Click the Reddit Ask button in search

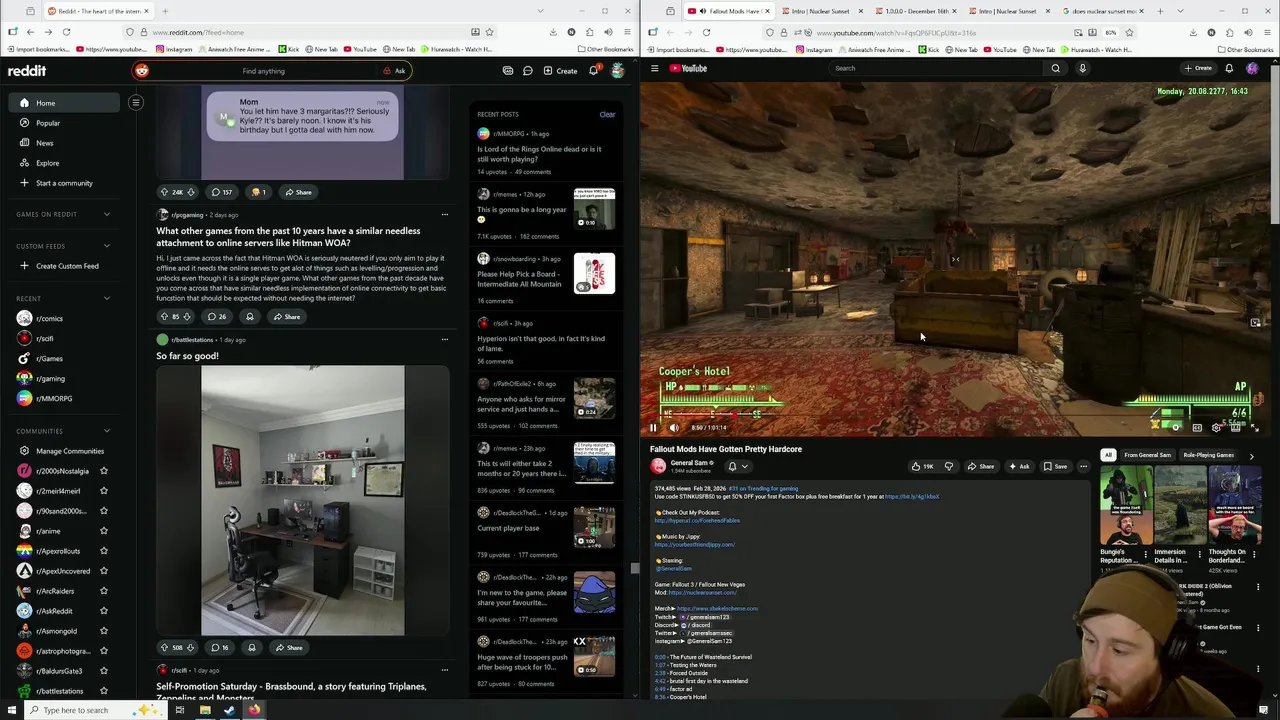tap(395, 71)
